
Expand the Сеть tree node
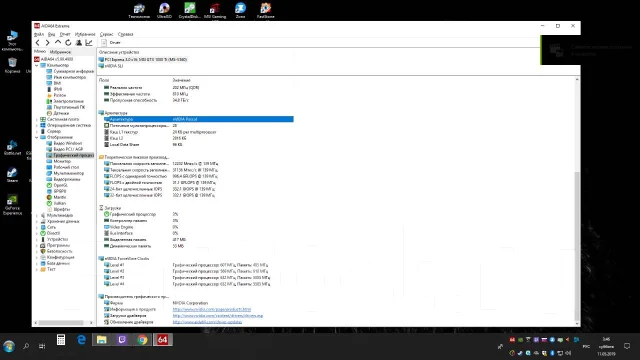pyautogui.click(x=37, y=227)
